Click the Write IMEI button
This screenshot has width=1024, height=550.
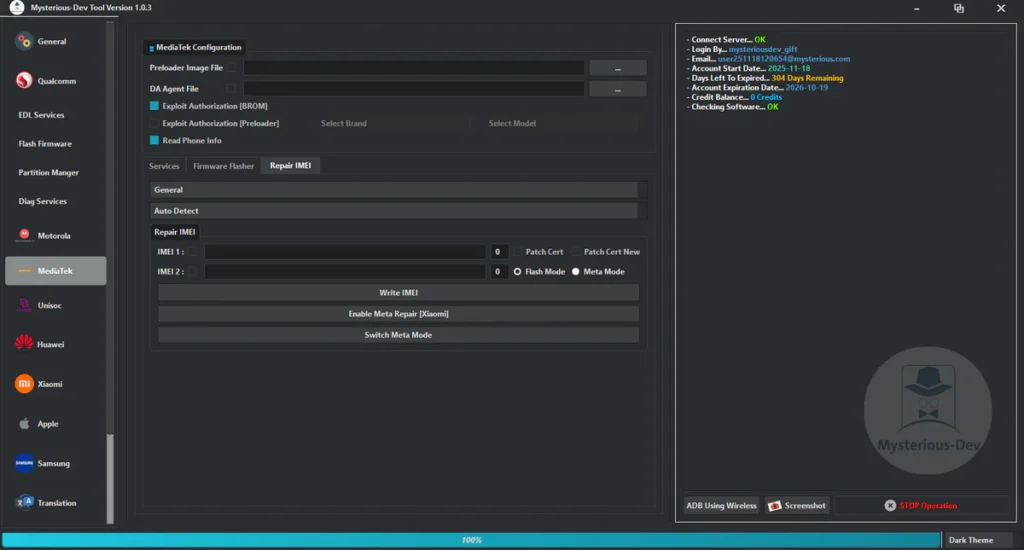398,293
